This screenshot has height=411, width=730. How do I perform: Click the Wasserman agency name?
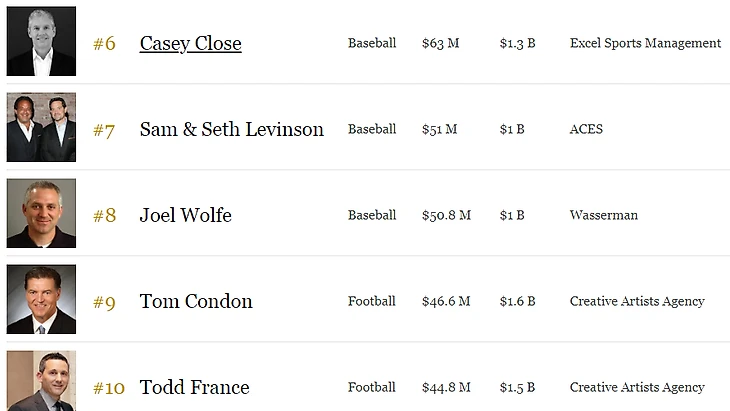pyautogui.click(x=603, y=215)
